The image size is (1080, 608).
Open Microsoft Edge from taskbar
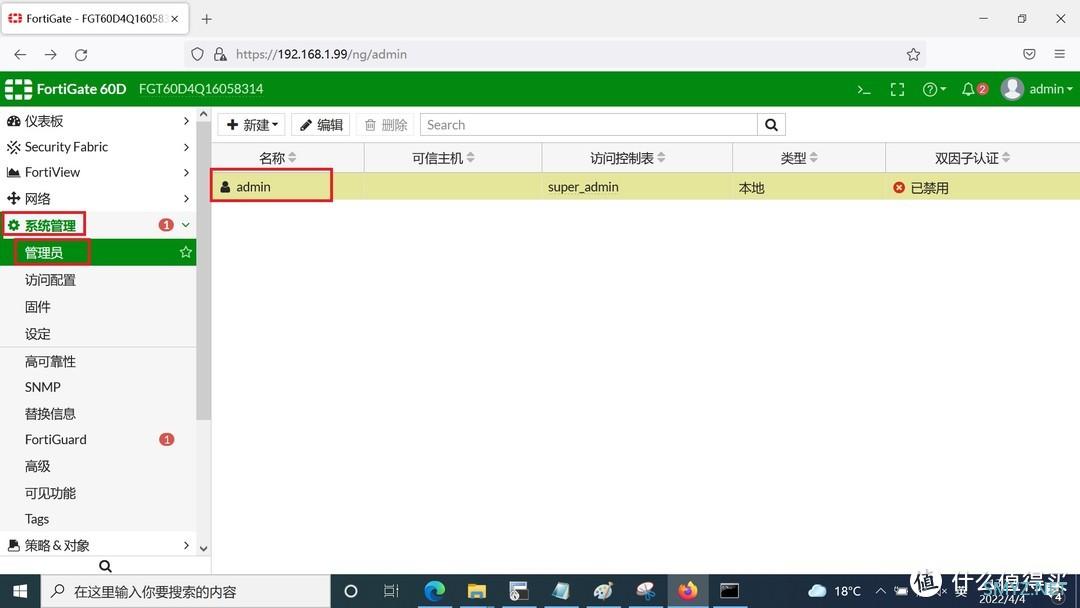[x=435, y=591]
